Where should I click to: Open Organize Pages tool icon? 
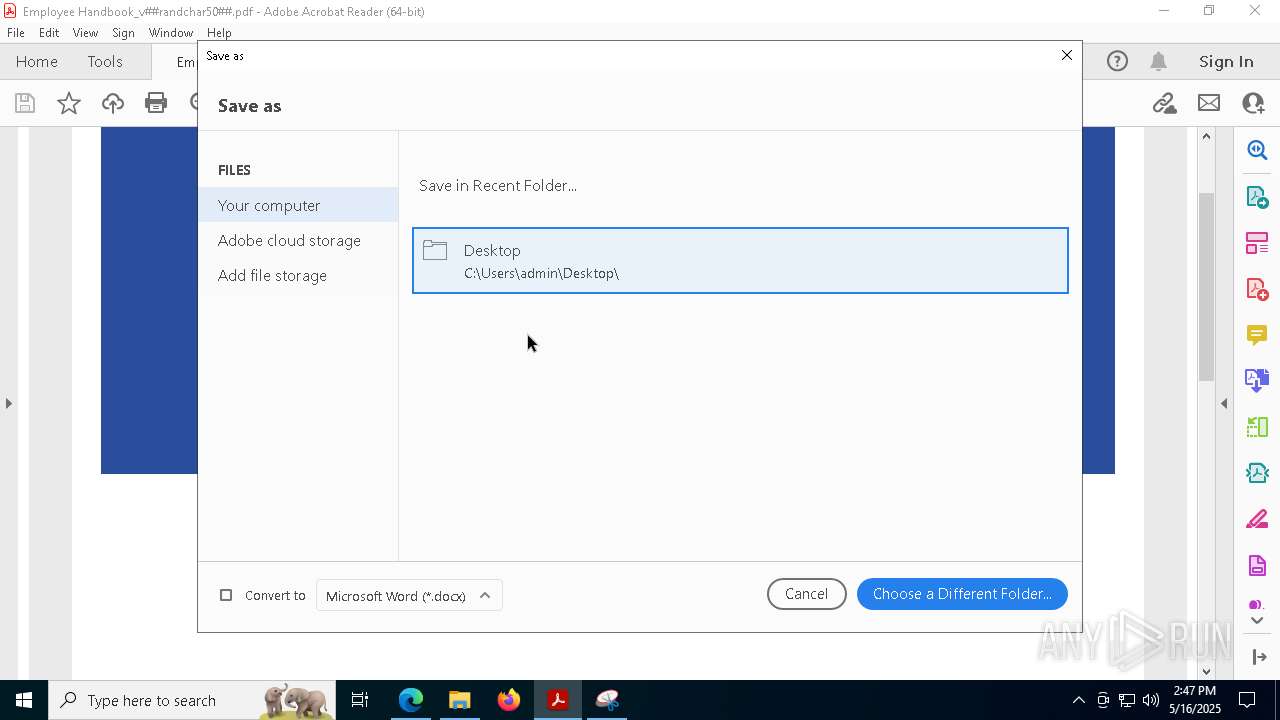click(1257, 243)
